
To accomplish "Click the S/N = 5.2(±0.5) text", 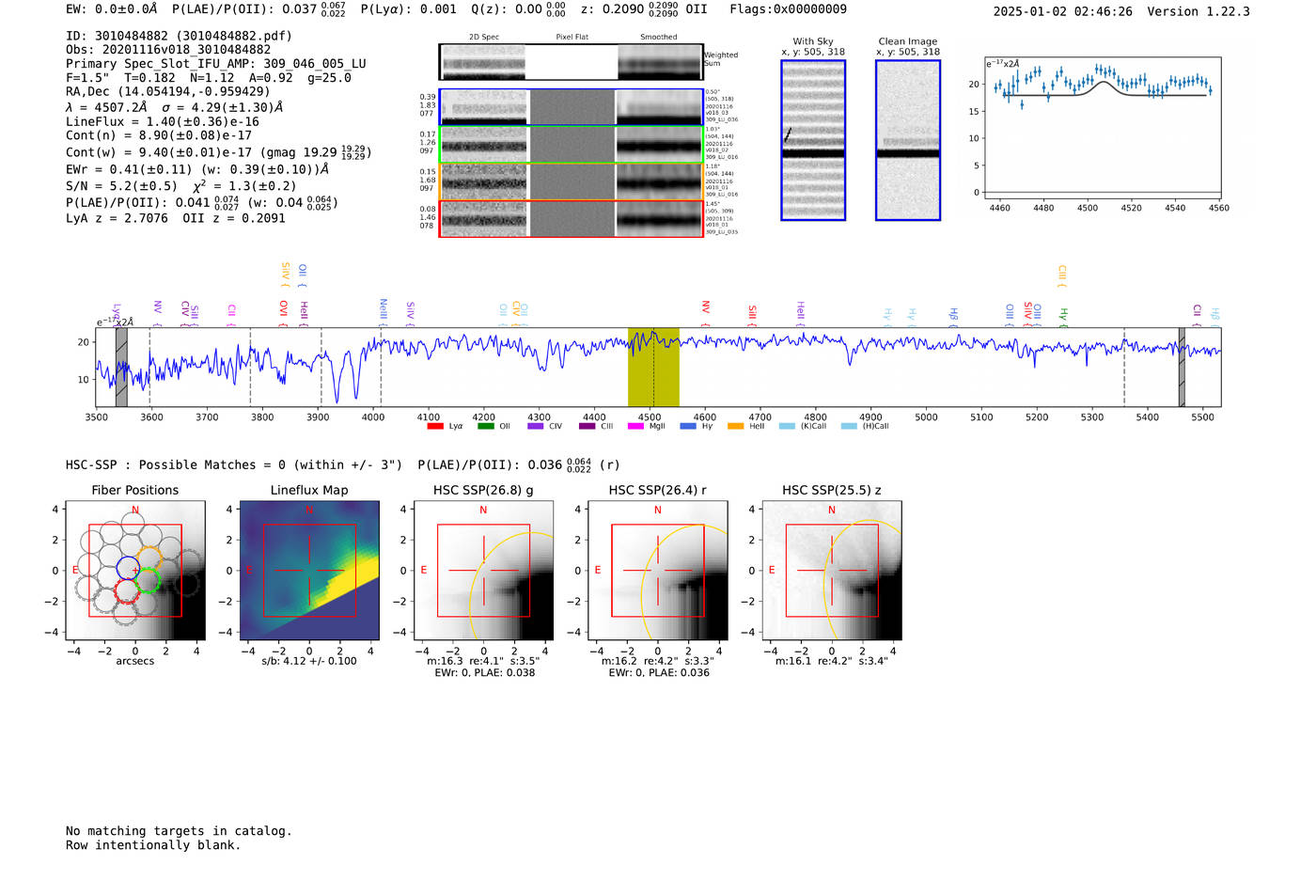I will point(121,186).
